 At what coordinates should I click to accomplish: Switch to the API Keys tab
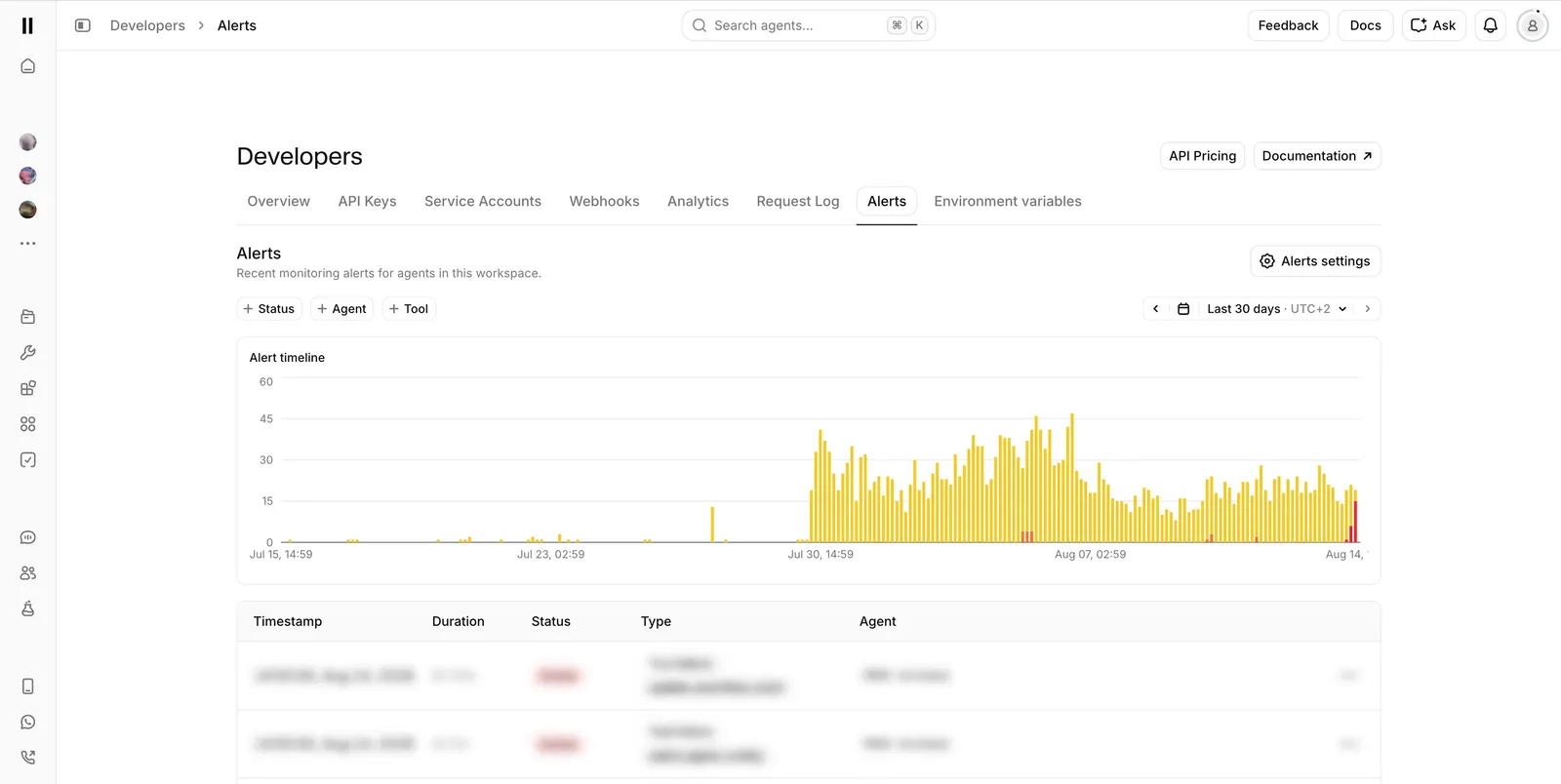[368, 202]
